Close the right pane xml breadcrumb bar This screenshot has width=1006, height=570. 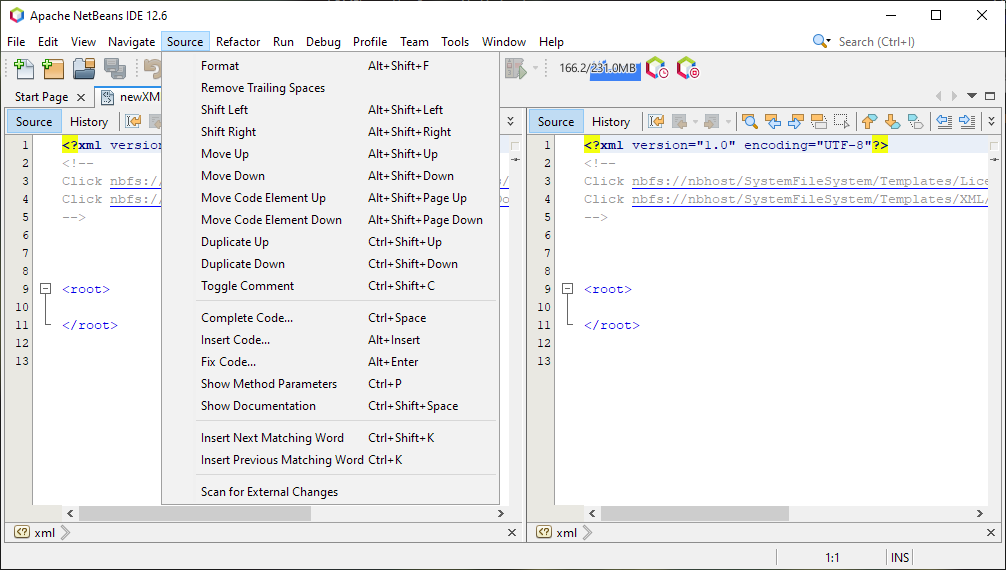[x=992, y=532]
